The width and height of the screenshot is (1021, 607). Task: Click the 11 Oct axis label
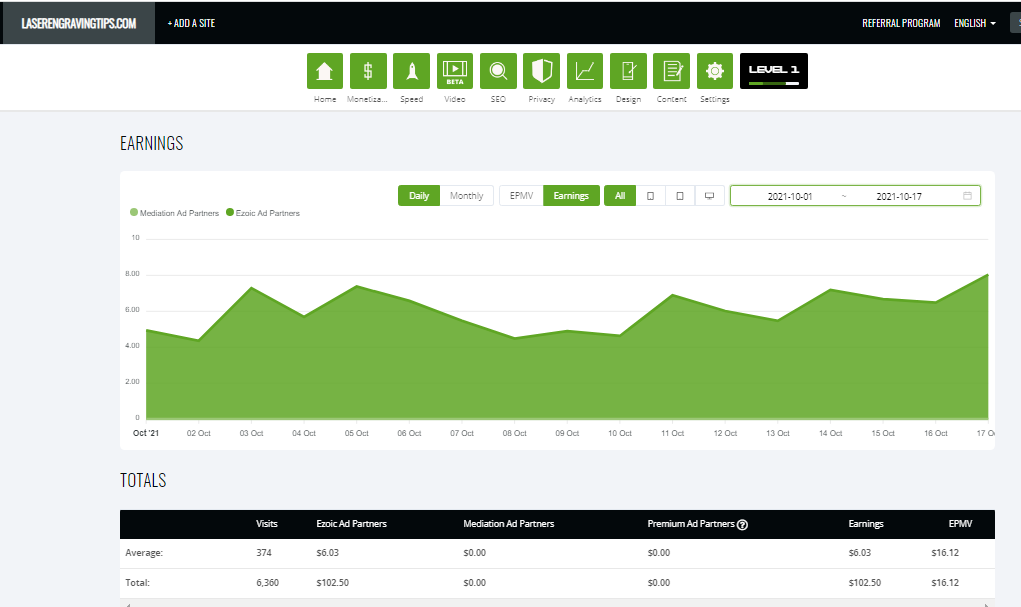[x=673, y=433]
